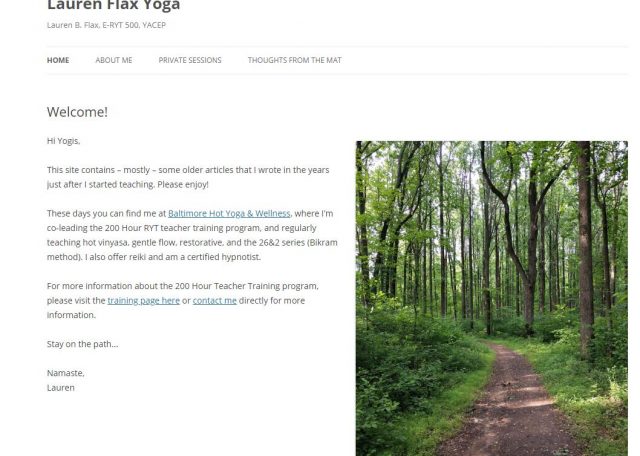The width and height of the screenshot is (640, 456).
Task: Click the 'contact me' link
Action: click(215, 300)
